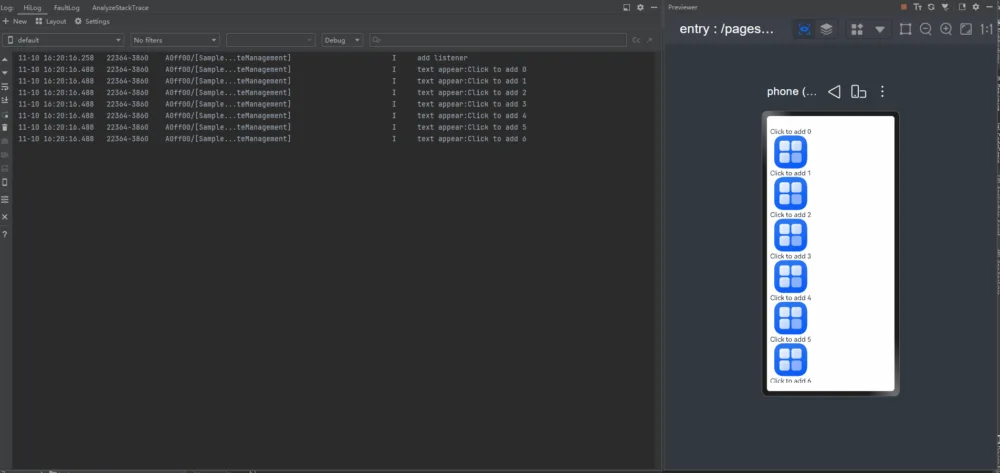The width and height of the screenshot is (1000, 473).
Task: Reset preview zoom with 1:1 button
Action: tap(987, 29)
